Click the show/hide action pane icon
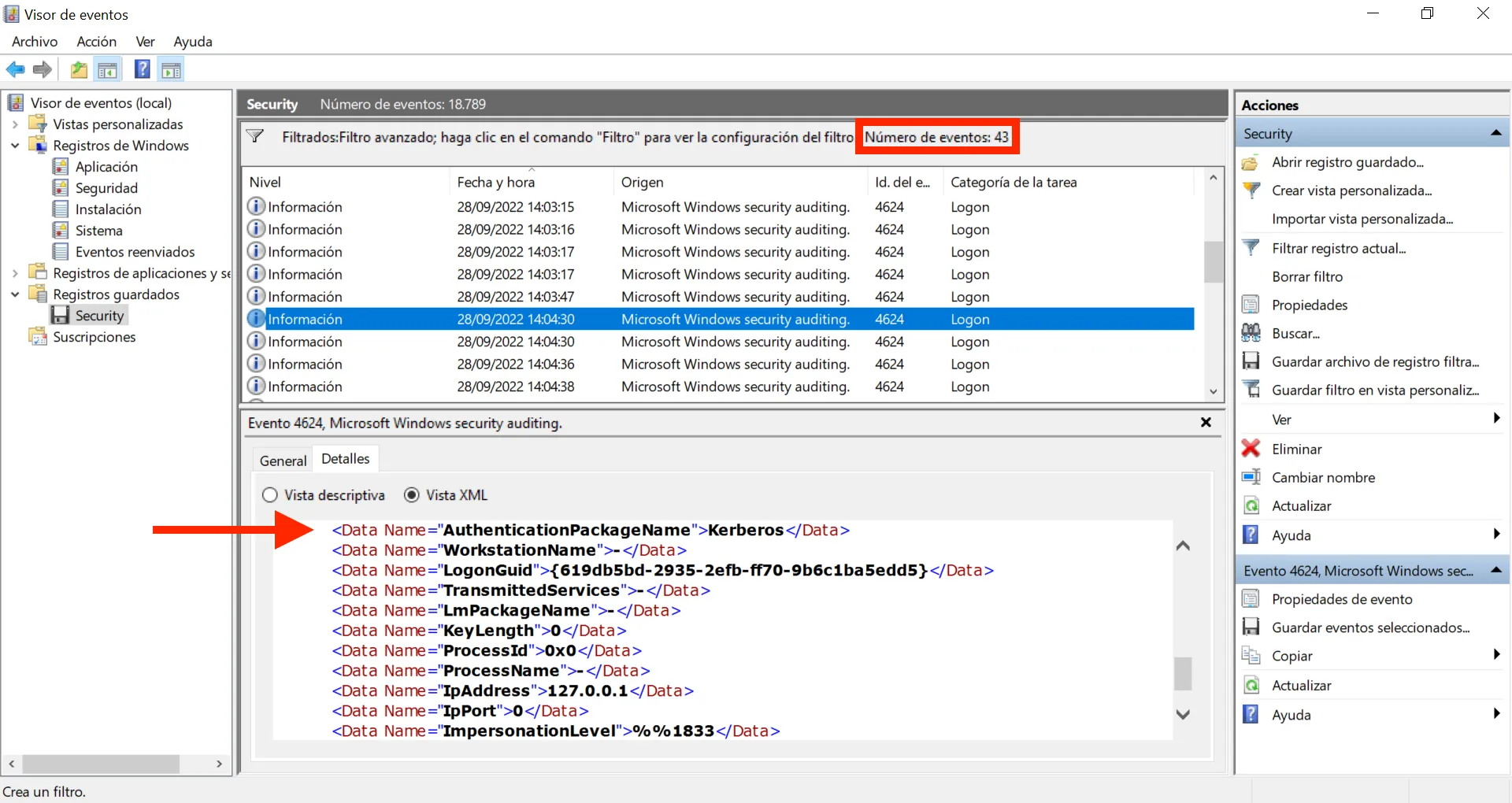Screen dimensions: 1512x803 click(x=171, y=70)
